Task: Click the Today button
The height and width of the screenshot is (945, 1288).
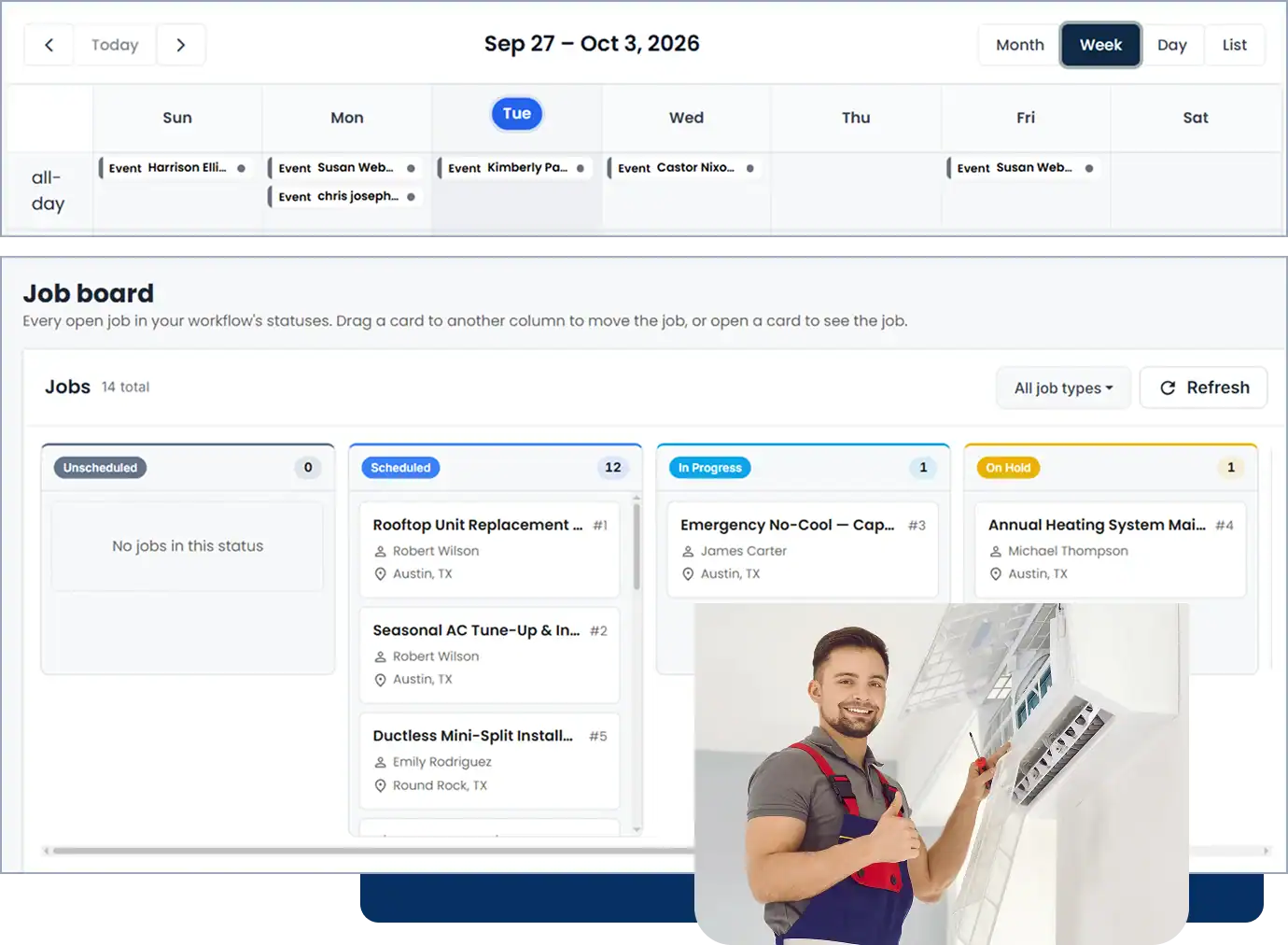Action: pyautogui.click(x=115, y=45)
